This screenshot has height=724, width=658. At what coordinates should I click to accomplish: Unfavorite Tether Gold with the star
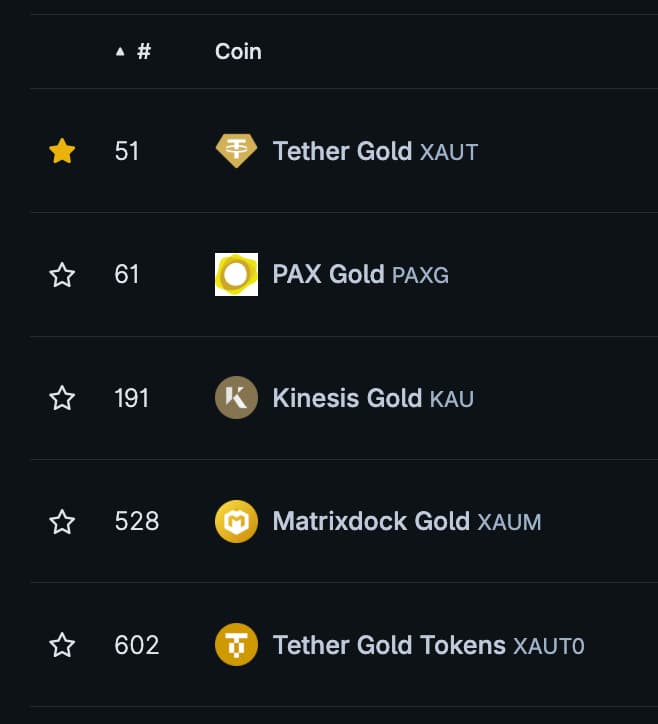(x=62, y=151)
